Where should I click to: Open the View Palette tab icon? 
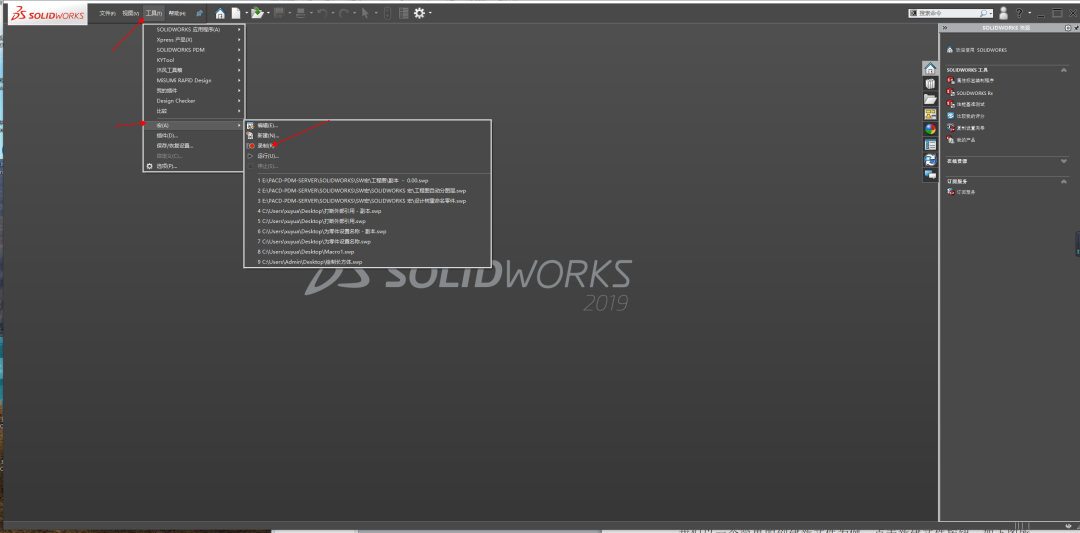tap(930, 114)
